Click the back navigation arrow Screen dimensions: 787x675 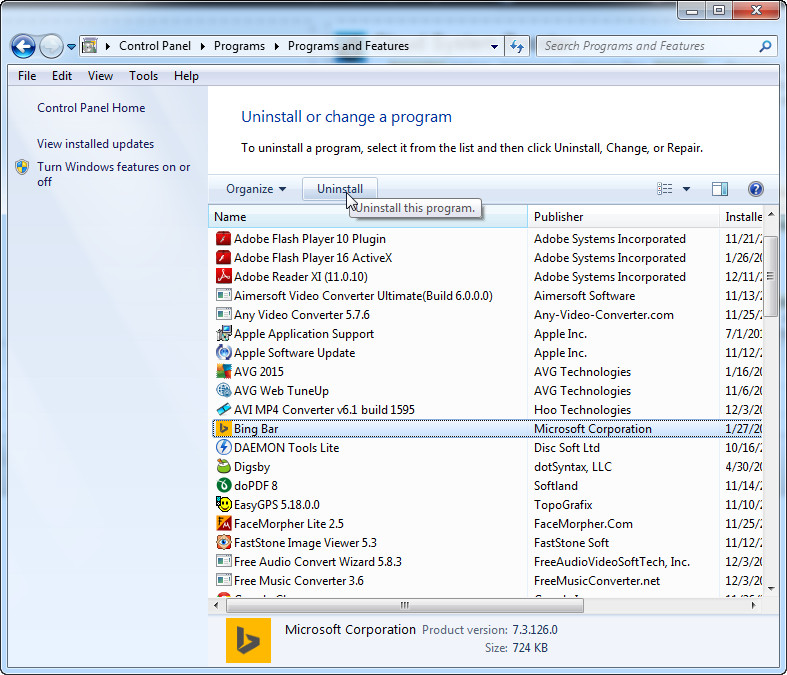(23, 47)
